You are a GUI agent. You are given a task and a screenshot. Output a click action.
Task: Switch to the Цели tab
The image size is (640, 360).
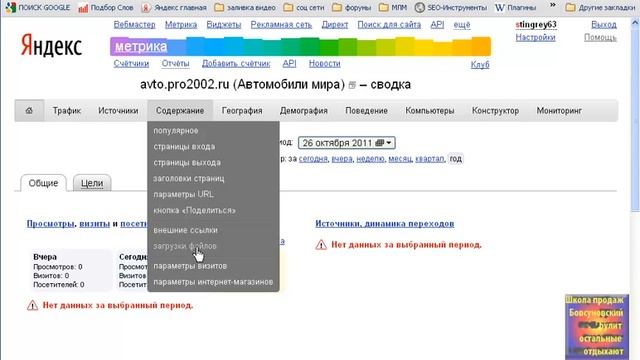(92, 183)
